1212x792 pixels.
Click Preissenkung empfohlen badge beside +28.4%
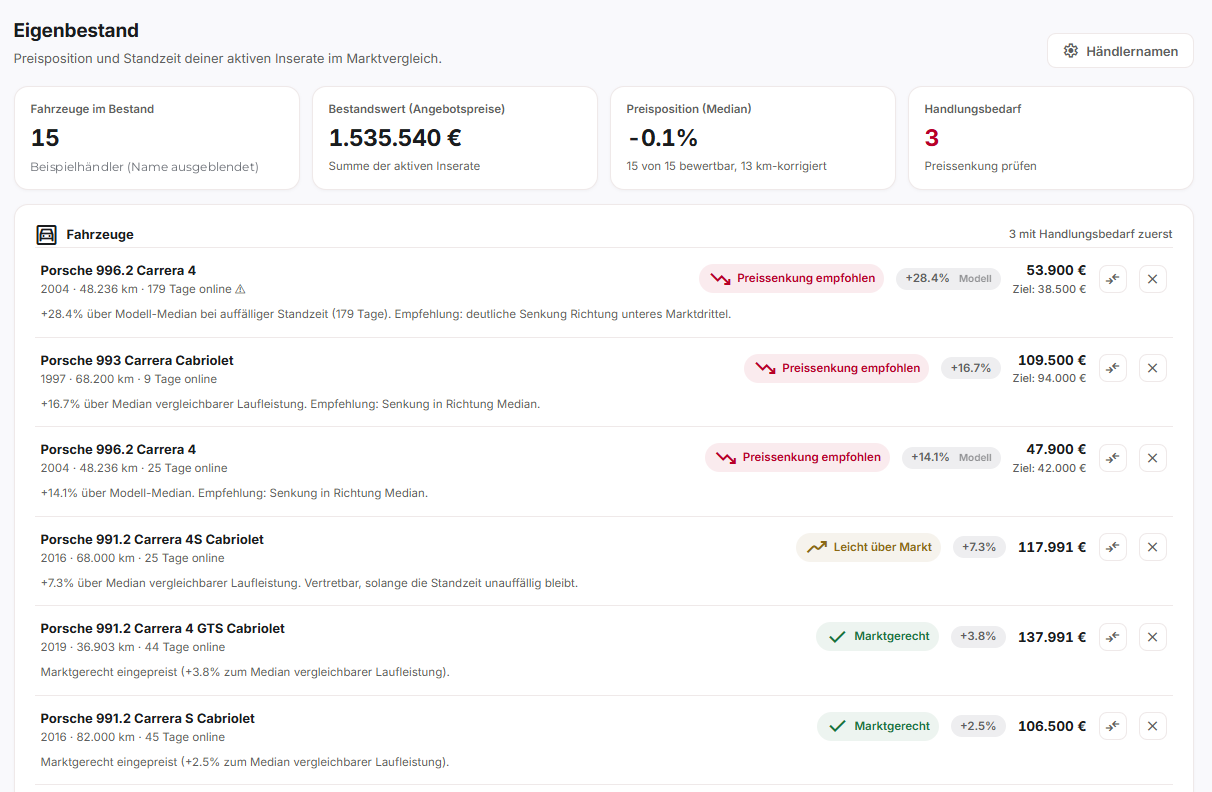coord(791,278)
